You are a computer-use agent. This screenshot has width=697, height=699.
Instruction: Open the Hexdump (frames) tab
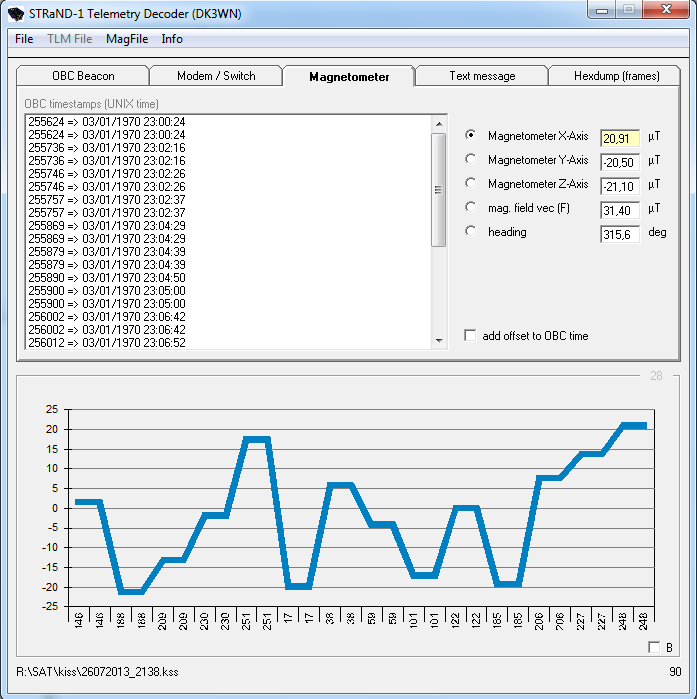point(616,76)
